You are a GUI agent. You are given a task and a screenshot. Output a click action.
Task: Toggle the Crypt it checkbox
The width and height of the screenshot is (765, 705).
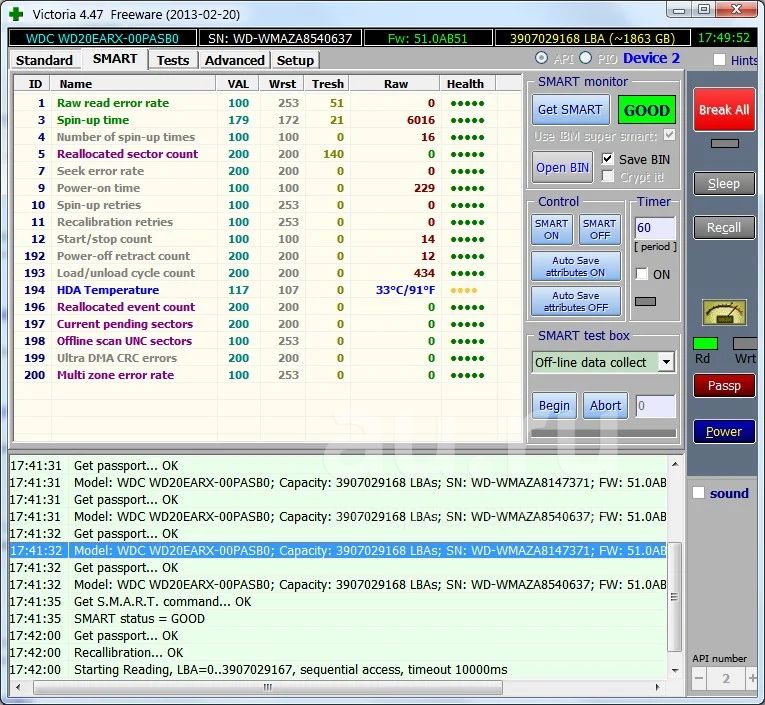[607, 176]
